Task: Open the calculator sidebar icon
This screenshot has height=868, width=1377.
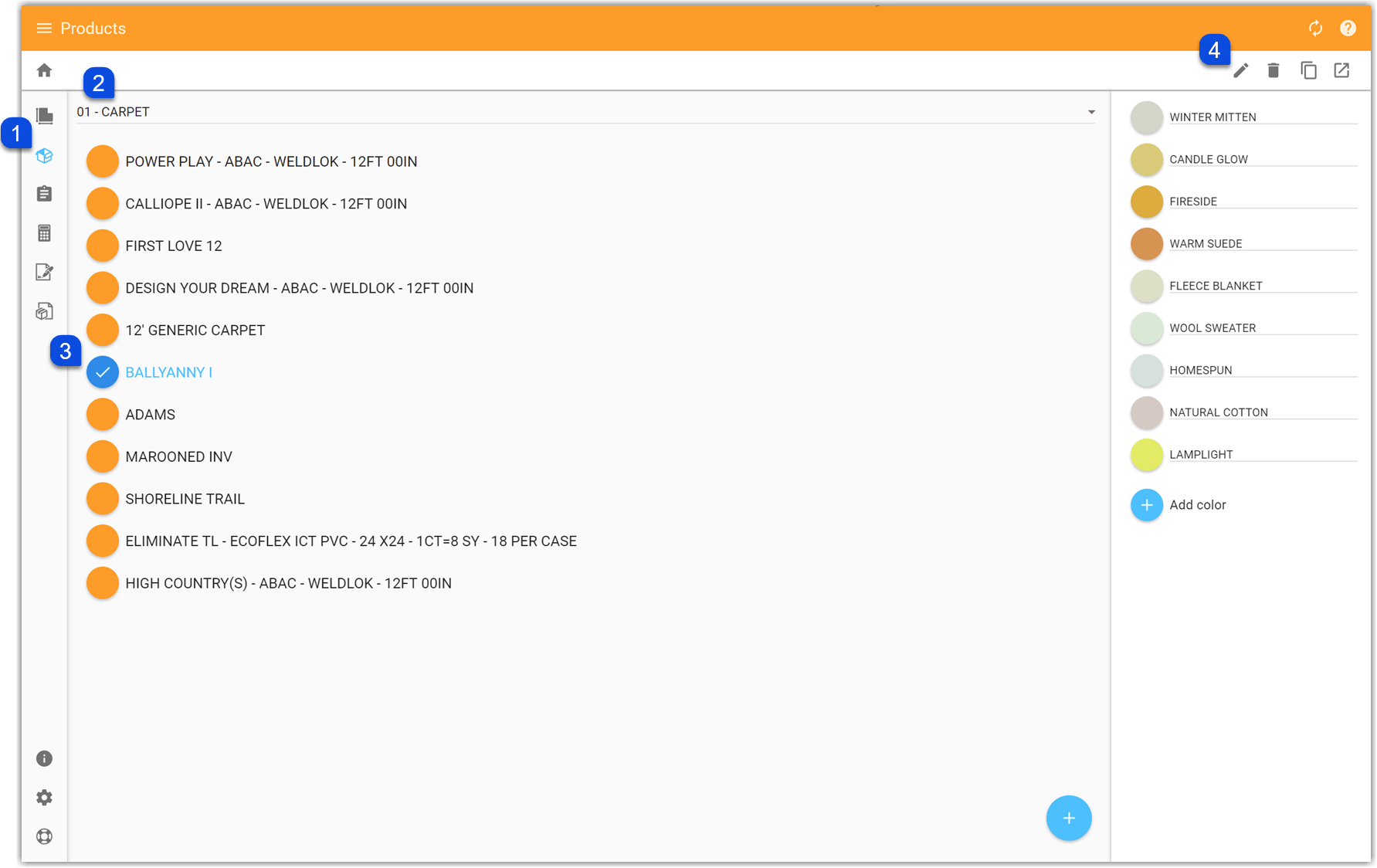Action: (45, 233)
